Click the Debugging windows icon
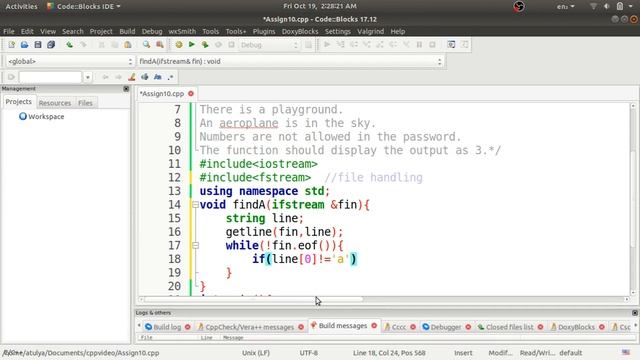This screenshot has height=360, width=640. (451, 44)
